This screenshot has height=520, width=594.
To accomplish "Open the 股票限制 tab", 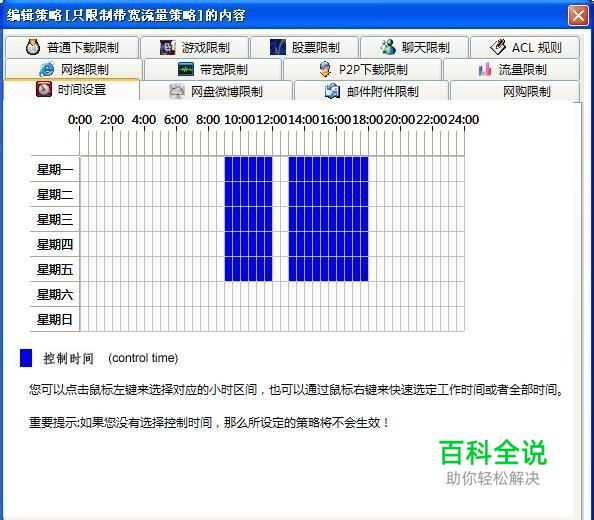I will 305,47.
